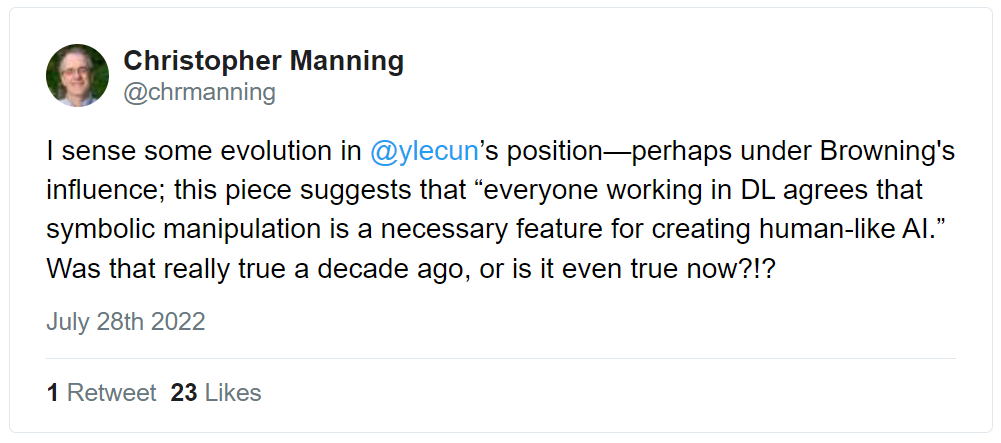Click the empty space right of Likes
The image size is (1001, 443).
point(600,393)
